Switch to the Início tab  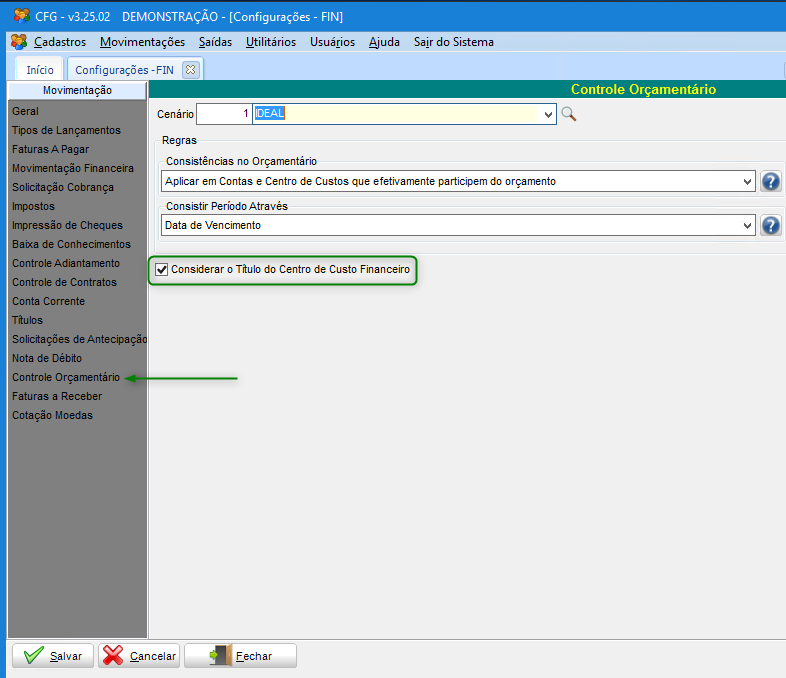40,70
